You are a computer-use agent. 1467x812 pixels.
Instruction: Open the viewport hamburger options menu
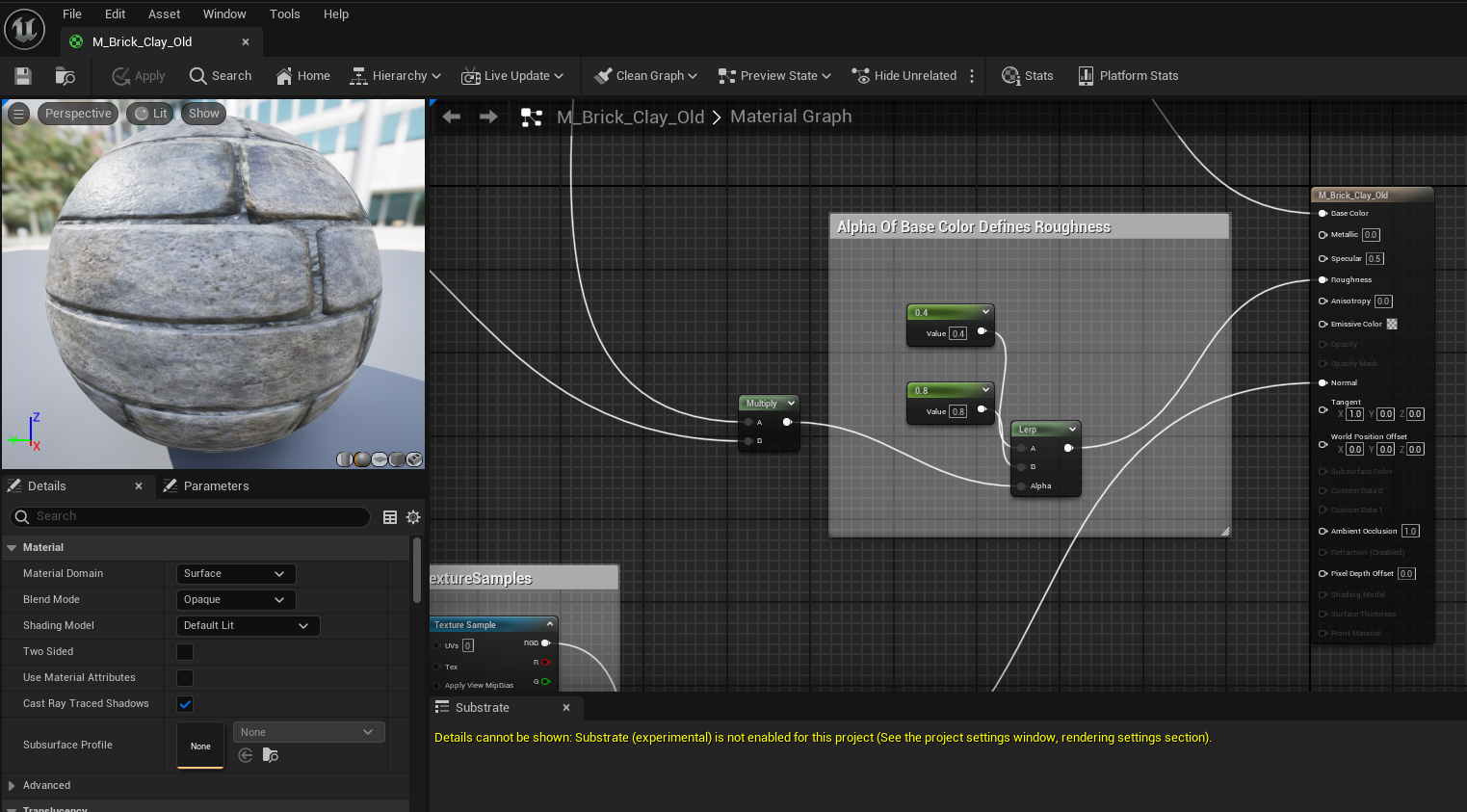(18, 114)
